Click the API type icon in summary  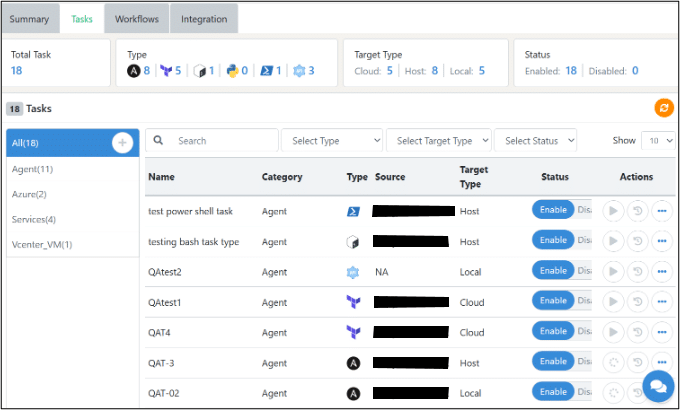(299, 71)
